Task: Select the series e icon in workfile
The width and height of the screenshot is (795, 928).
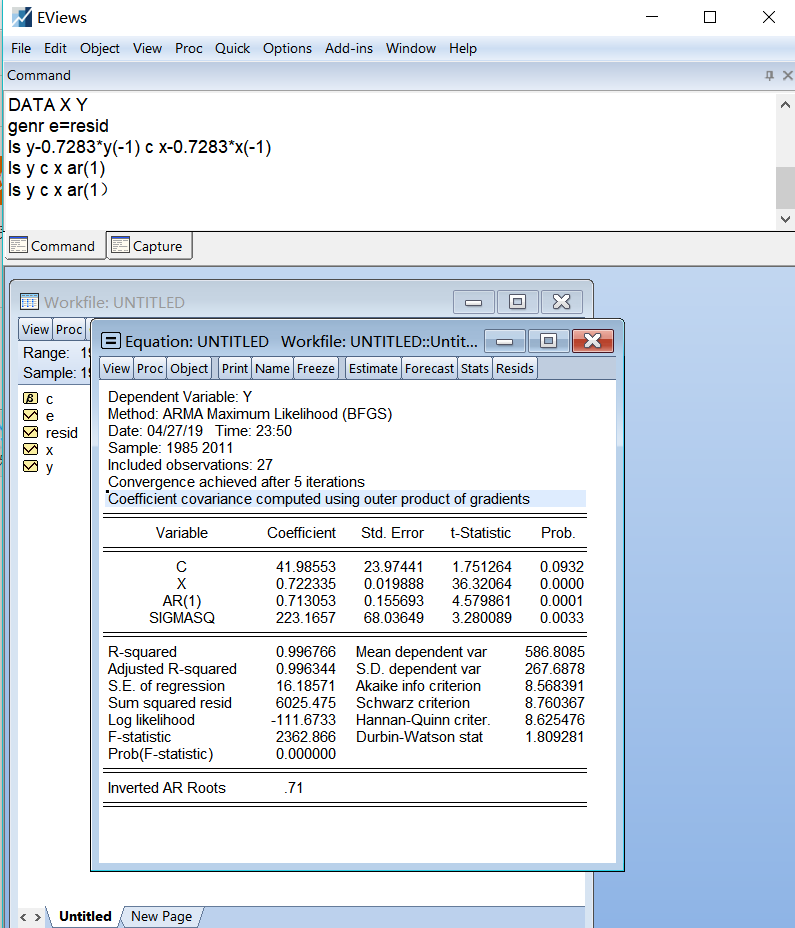Action: pyautogui.click(x=30, y=416)
